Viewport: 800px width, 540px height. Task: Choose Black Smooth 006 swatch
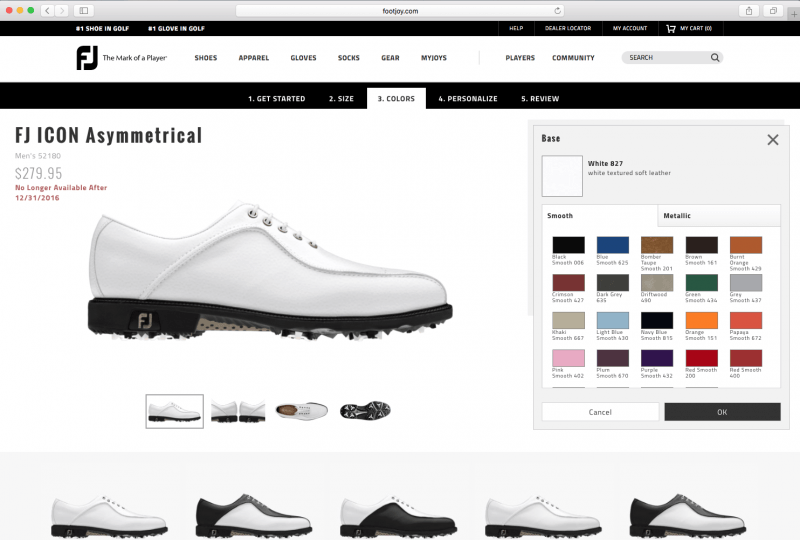[568, 245]
